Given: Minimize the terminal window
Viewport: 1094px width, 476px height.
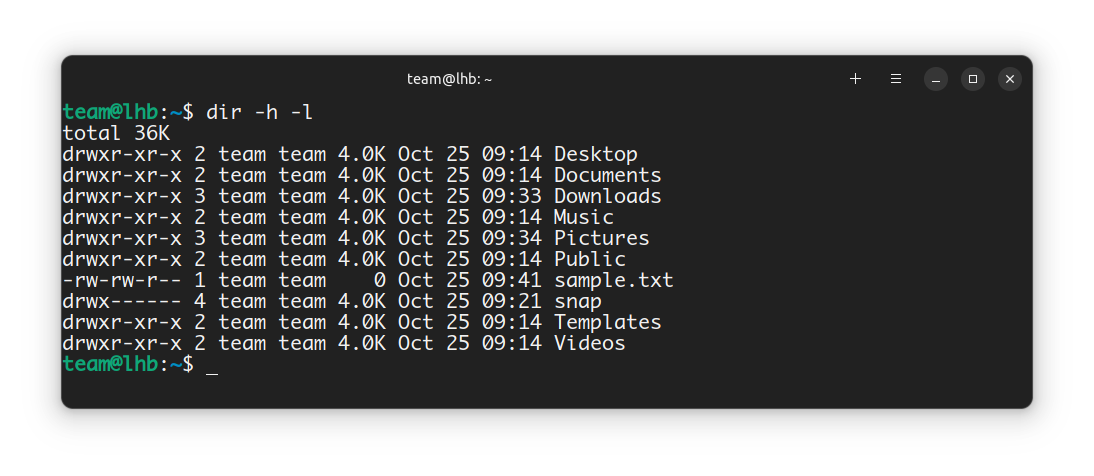Looking at the screenshot, I should click(x=935, y=79).
